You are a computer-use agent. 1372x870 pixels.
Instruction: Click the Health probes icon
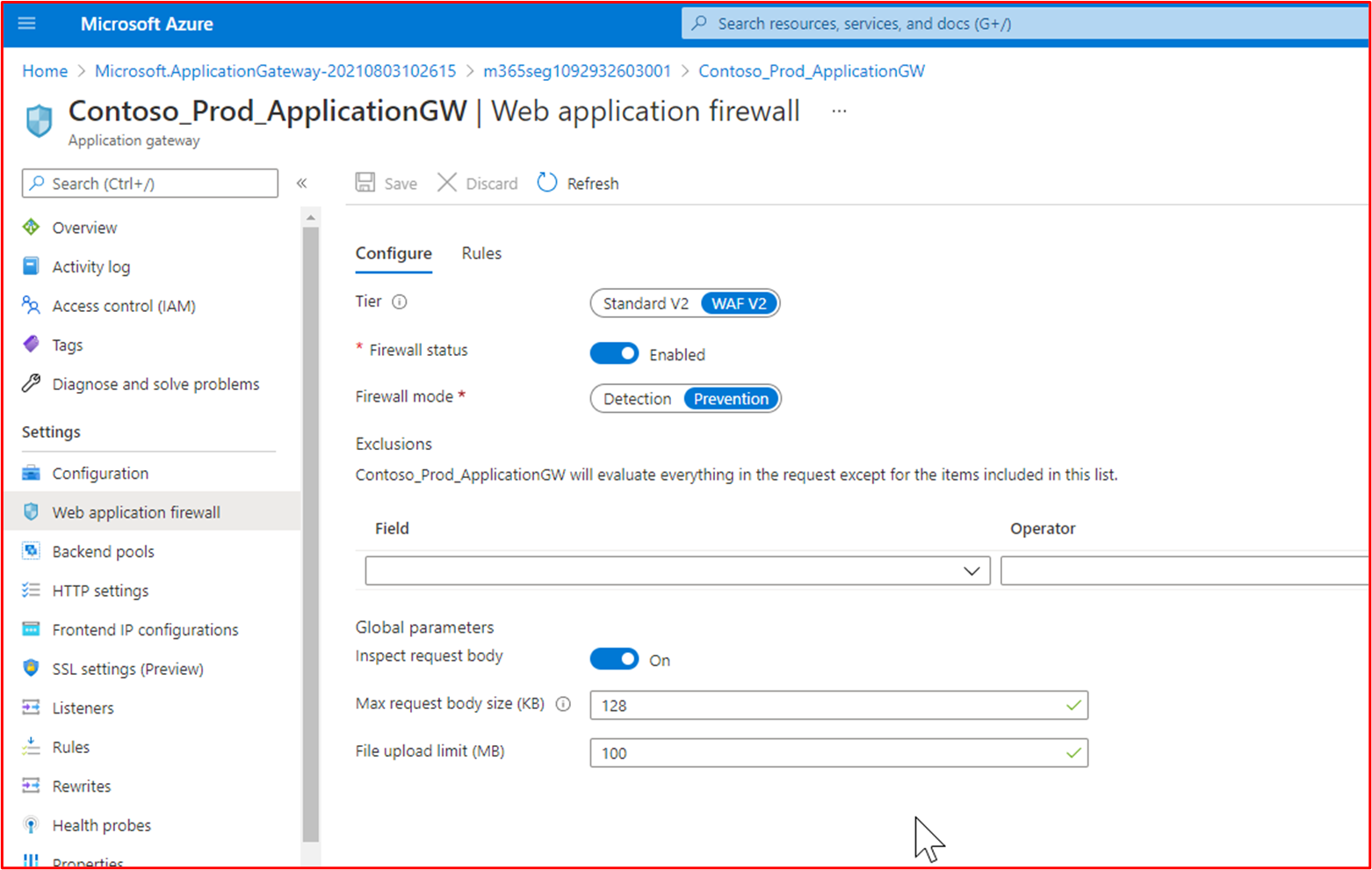click(32, 825)
